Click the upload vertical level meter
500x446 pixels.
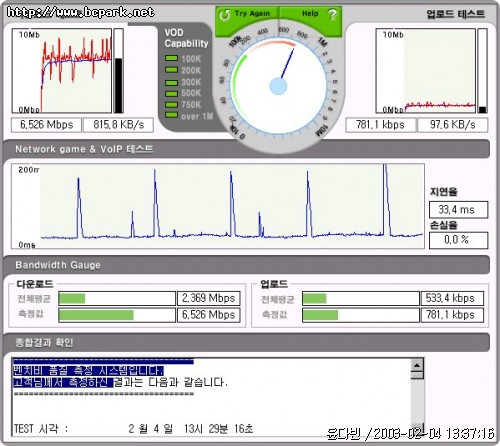coord(482,71)
